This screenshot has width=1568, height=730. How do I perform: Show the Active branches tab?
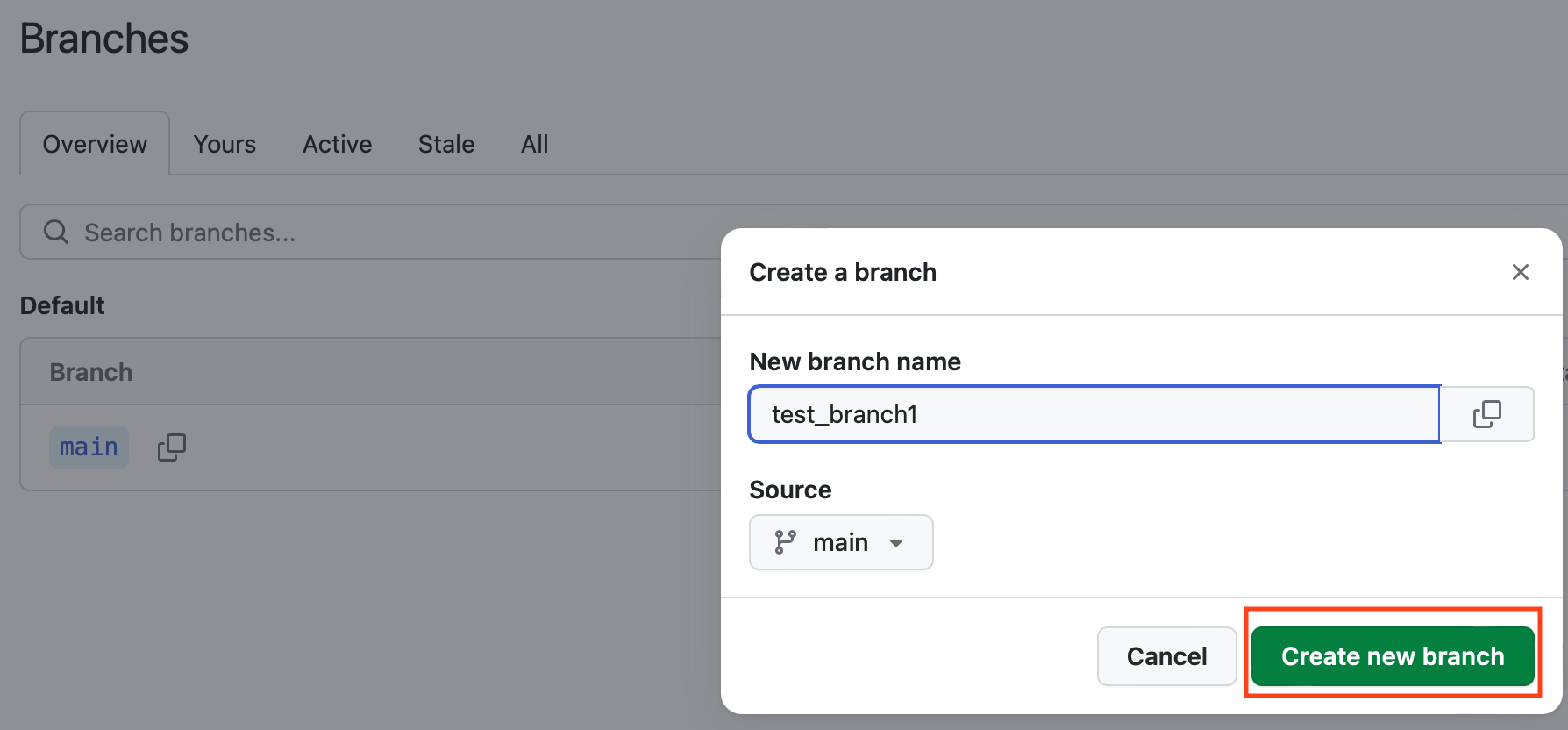[x=337, y=144]
